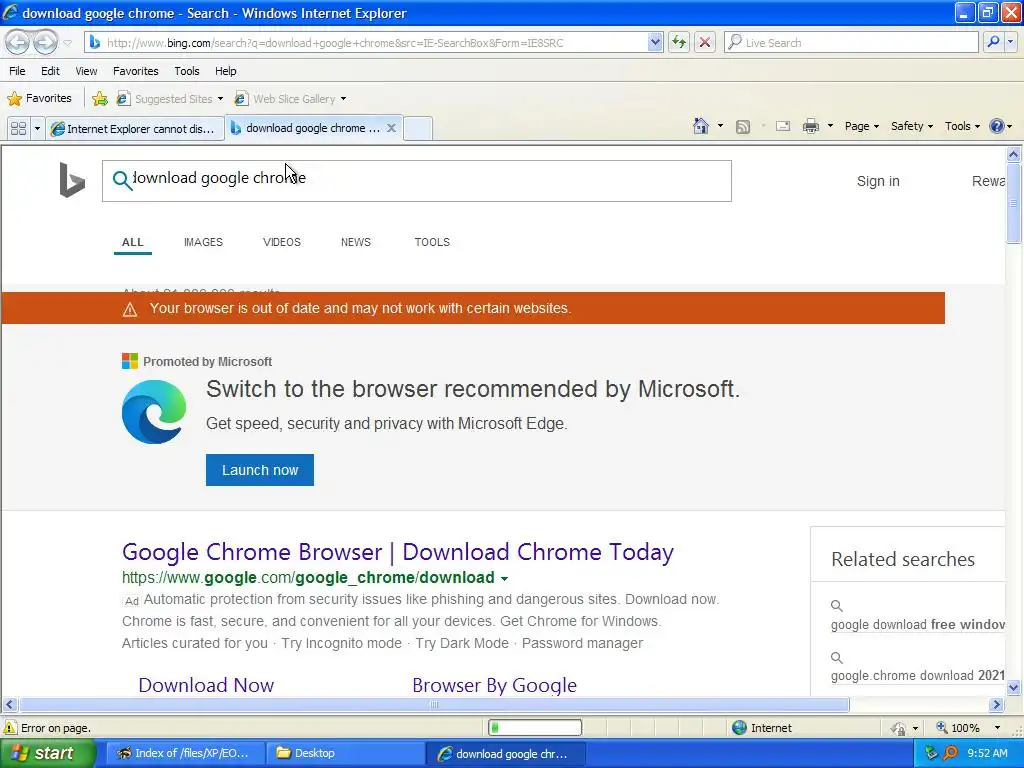This screenshot has height=768, width=1024.
Task: Open the Desktop folder taskbar item
Action: point(345,754)
